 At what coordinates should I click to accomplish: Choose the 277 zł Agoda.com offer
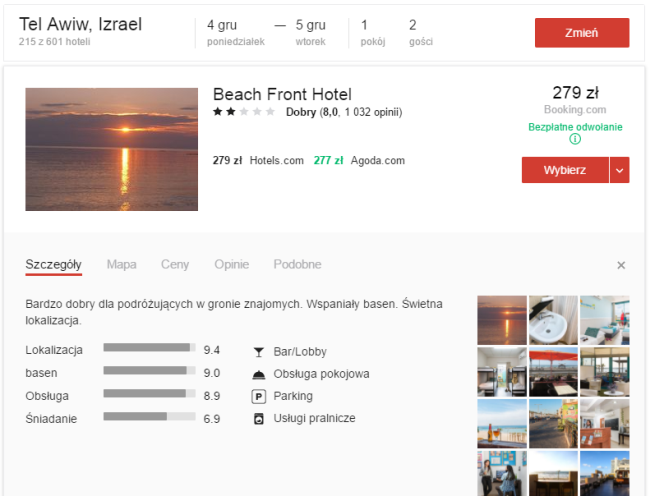point(359,160)
